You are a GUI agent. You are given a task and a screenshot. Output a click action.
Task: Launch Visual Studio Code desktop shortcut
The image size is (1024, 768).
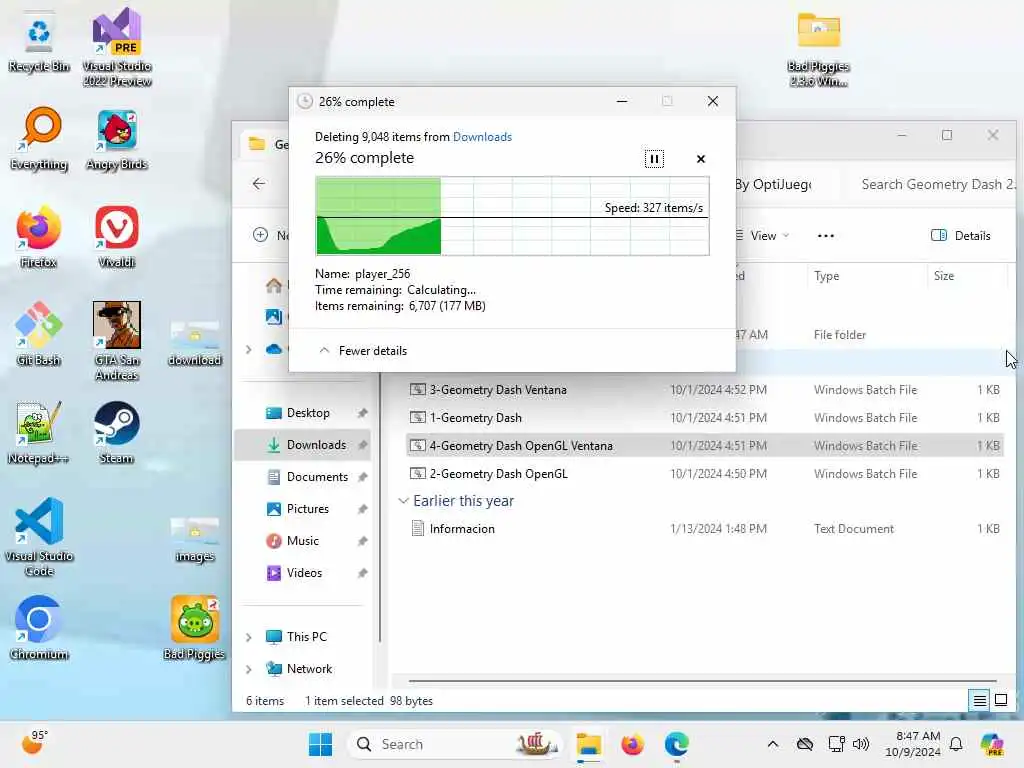pyautogui.click(x=39, y=537)
